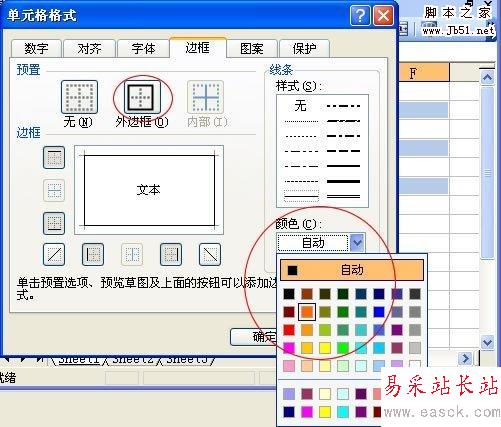Click the 自动 color combo field

pos(313,243)
